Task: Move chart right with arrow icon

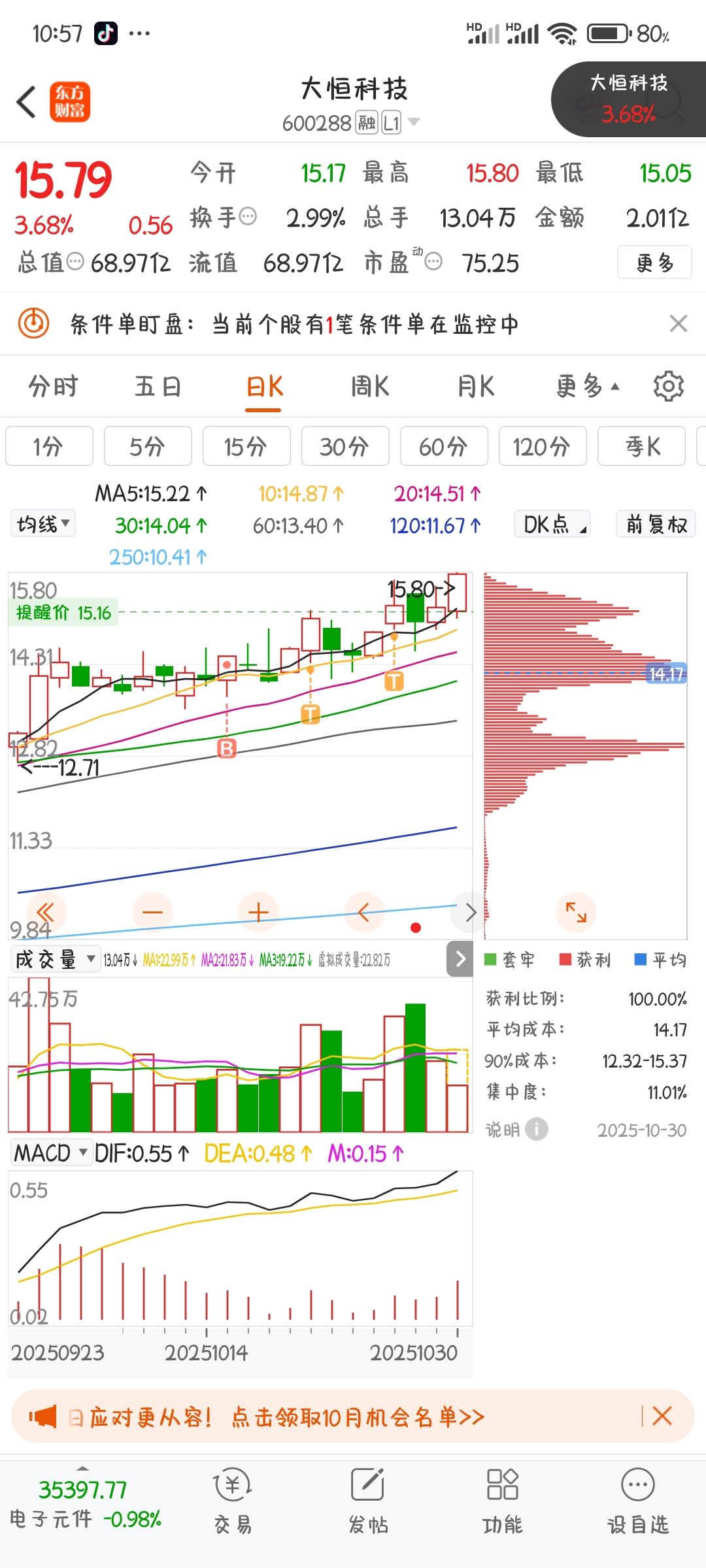Action: (x=470, y=911)
